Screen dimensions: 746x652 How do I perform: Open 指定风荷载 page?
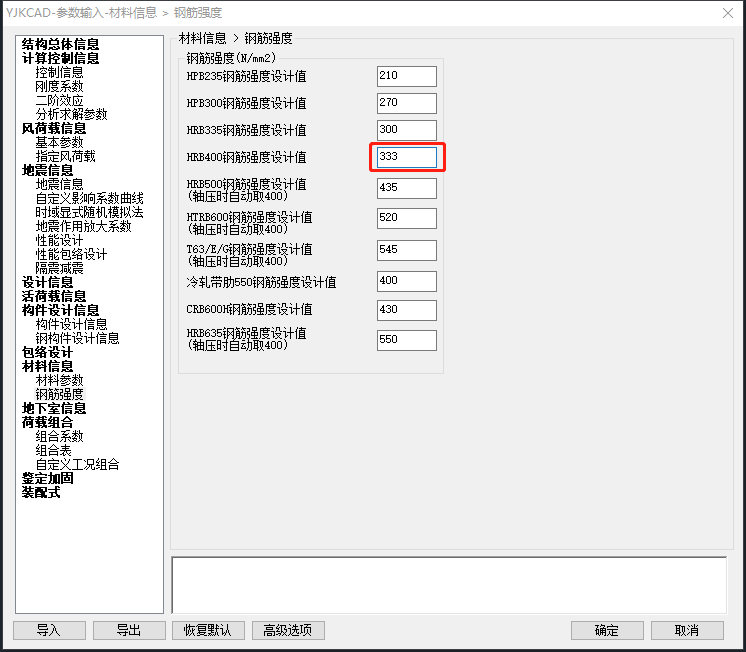(x=66, y=156)
